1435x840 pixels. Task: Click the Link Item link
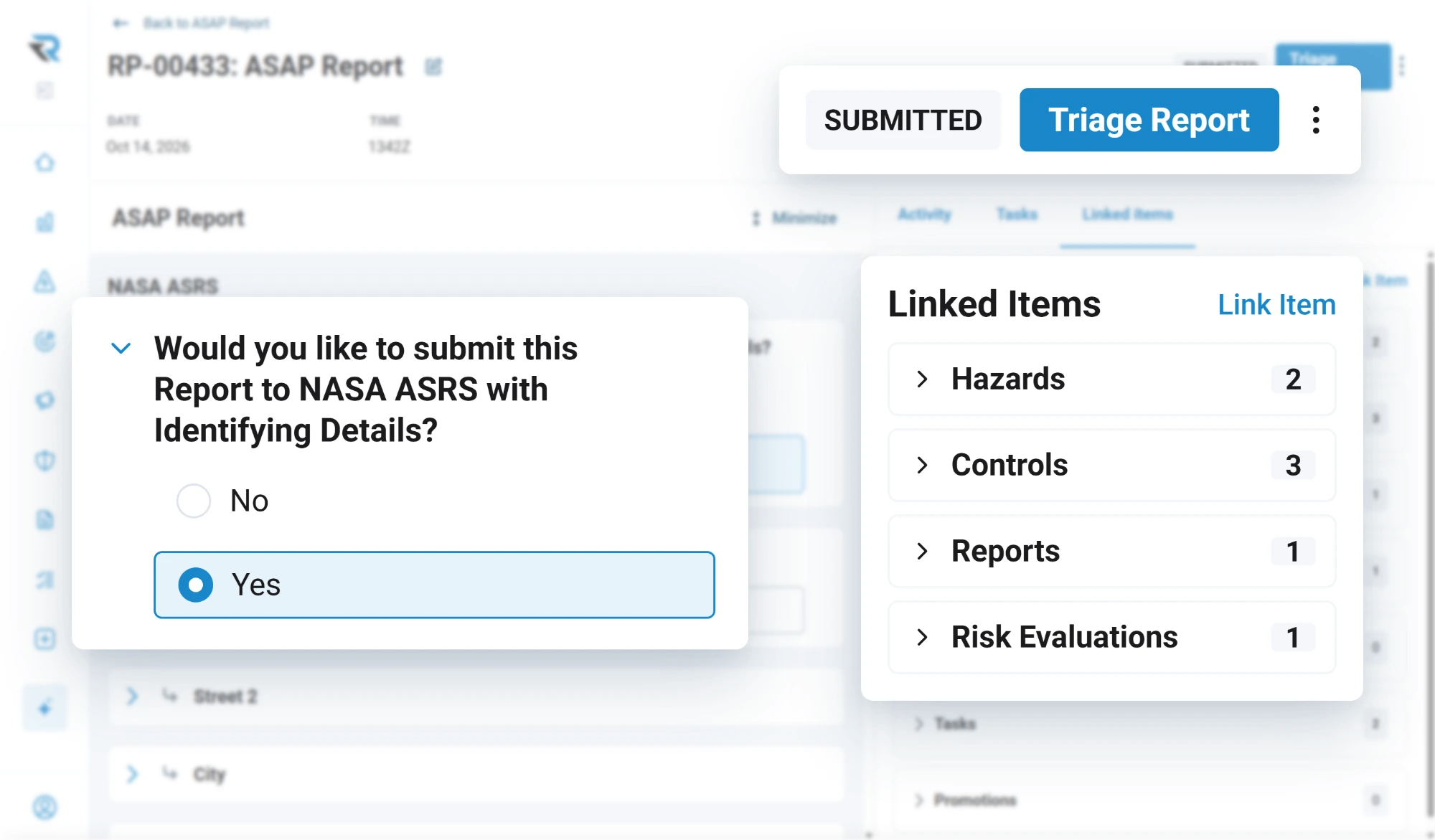coord(1276,304)
